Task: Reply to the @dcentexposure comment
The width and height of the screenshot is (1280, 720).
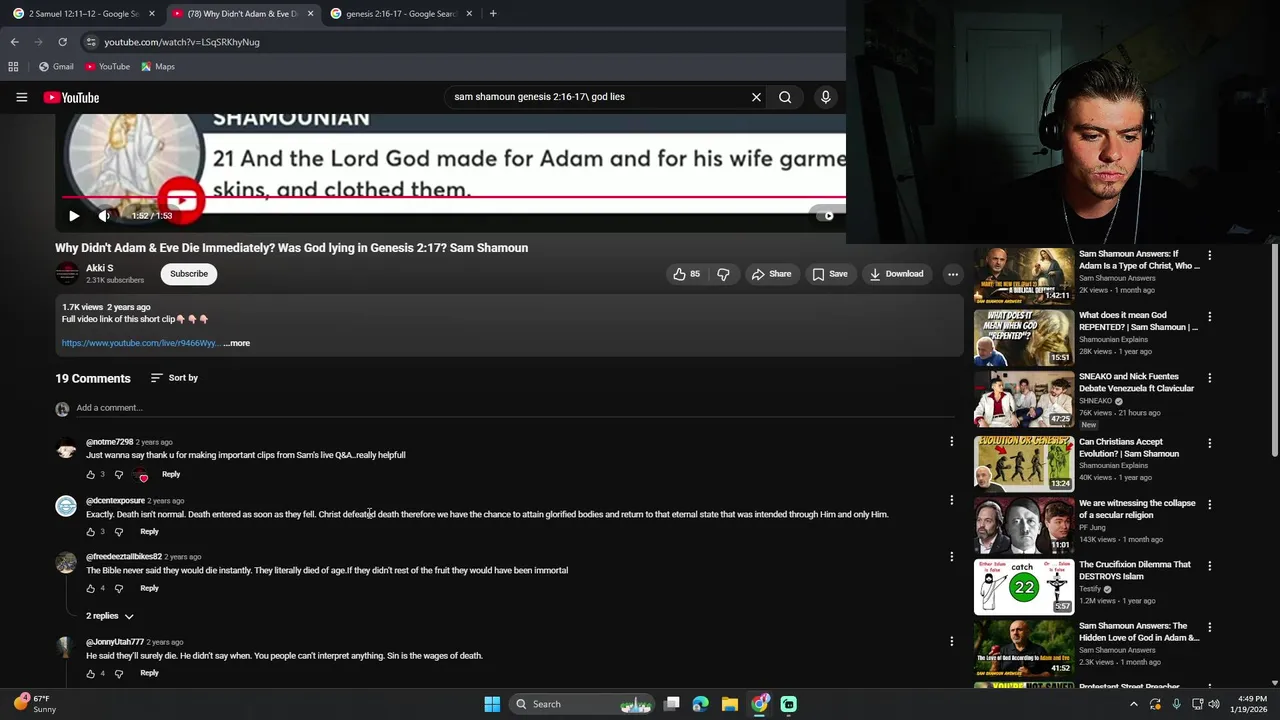Action: pyautogui.click(x=149, y=531)
